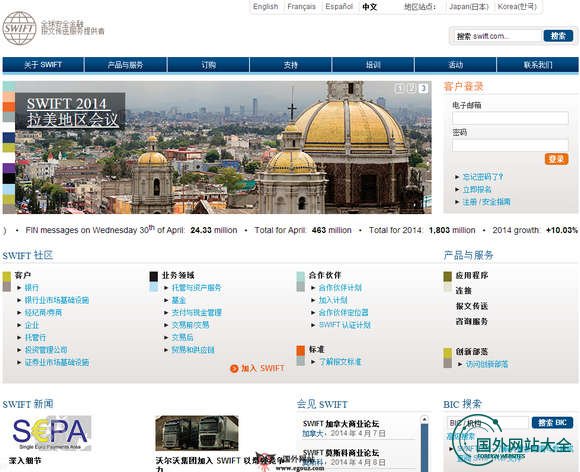Open the 培训 navigation menu
Viewport: 580px width, 472px height.
[373, 65]
